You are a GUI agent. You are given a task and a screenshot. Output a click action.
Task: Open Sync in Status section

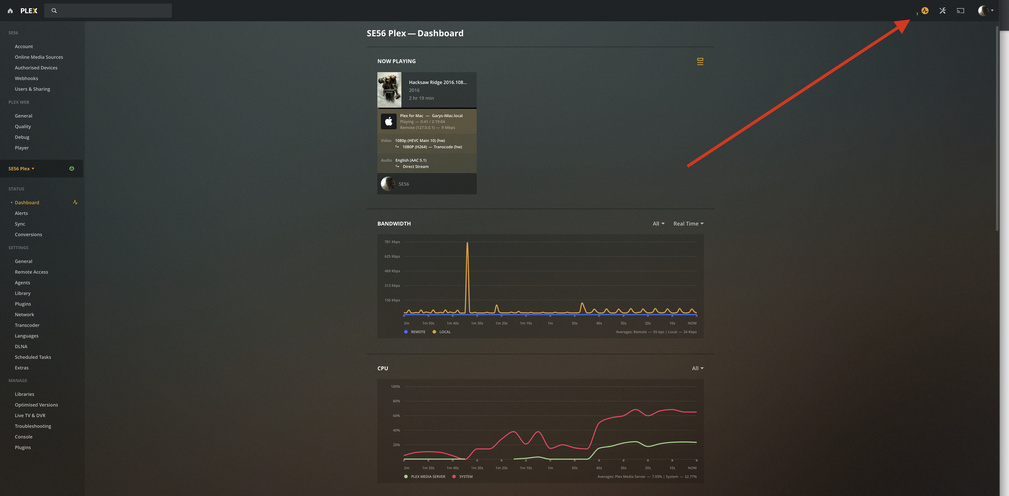[20, 223]
